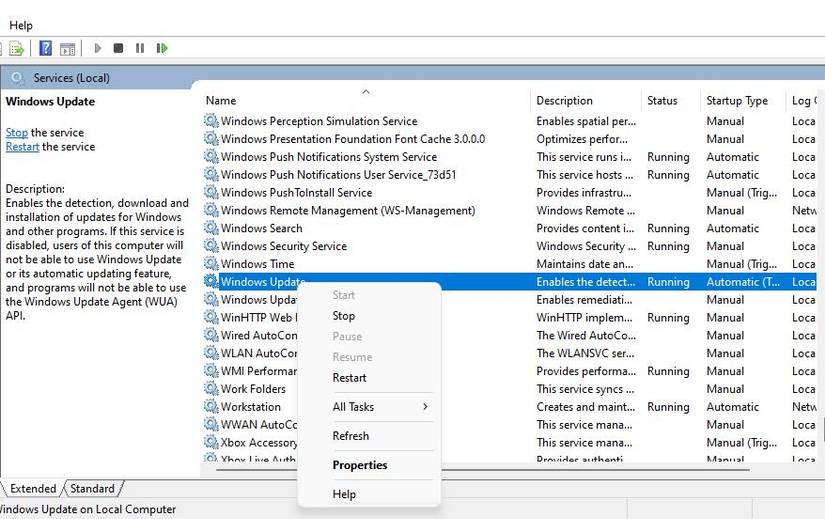This screenshot has height=519, width=825.
Task: Click gear icon of Windows PushToInstall Service
Action: click(x=211, y=193)
